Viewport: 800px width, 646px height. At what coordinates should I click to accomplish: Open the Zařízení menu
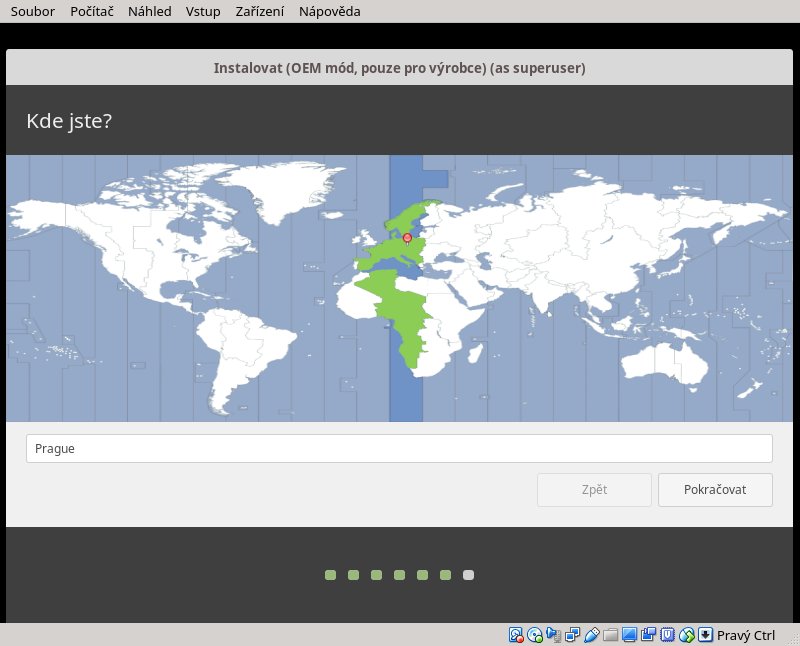(260, 11)
